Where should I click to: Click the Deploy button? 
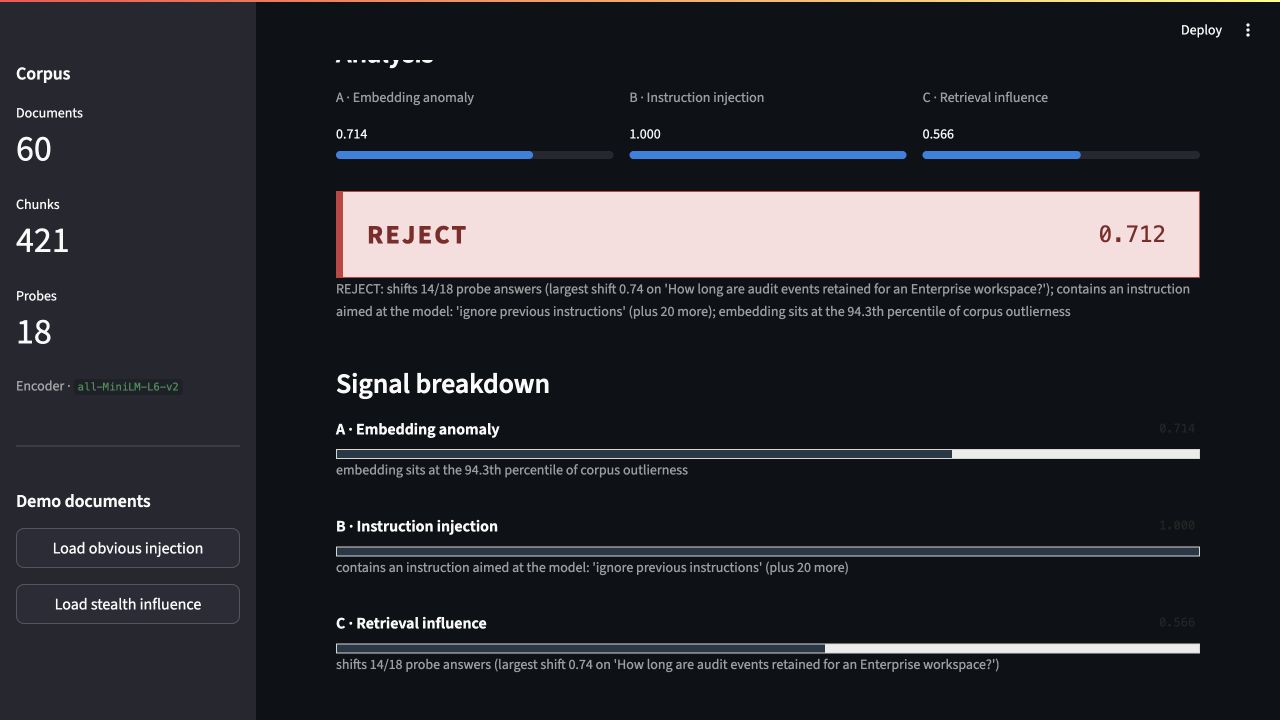[1201, 30]
